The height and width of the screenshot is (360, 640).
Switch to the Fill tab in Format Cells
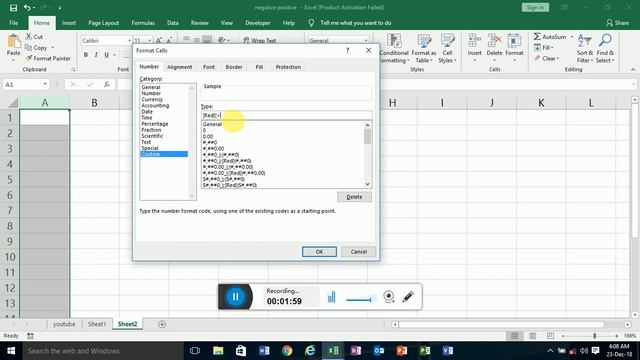coord(259,67)
